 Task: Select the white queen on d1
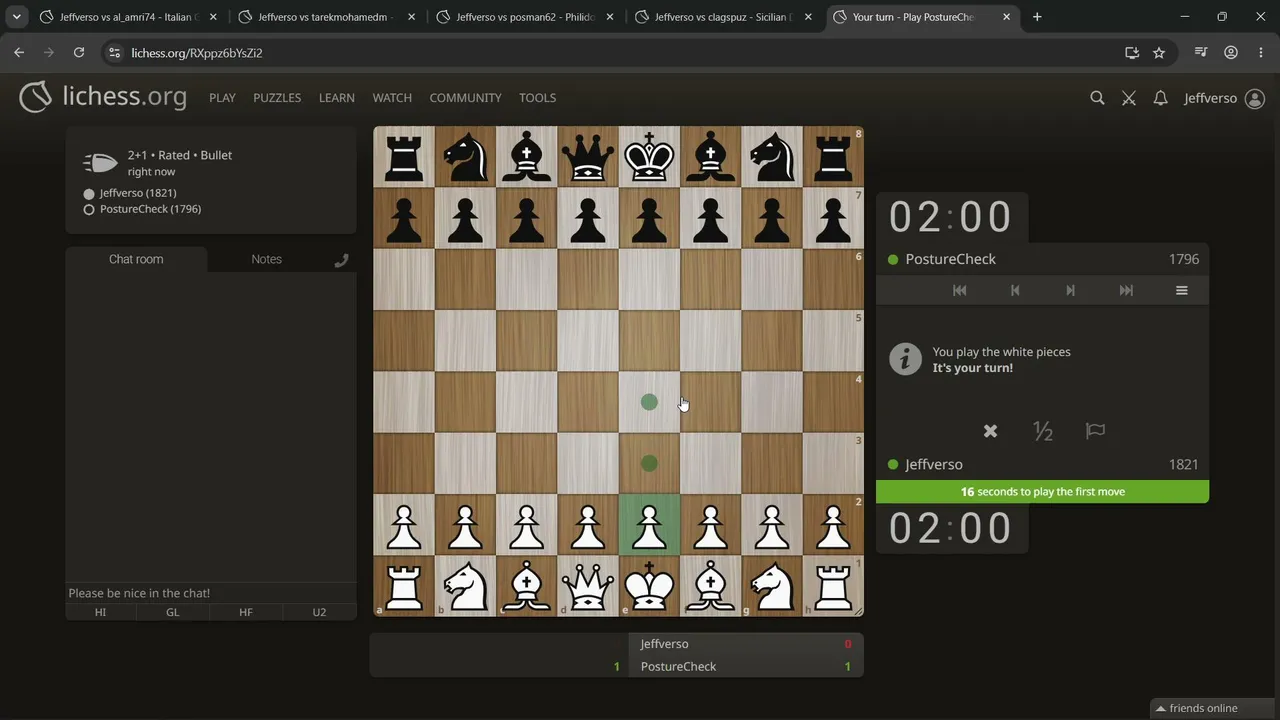588,586
